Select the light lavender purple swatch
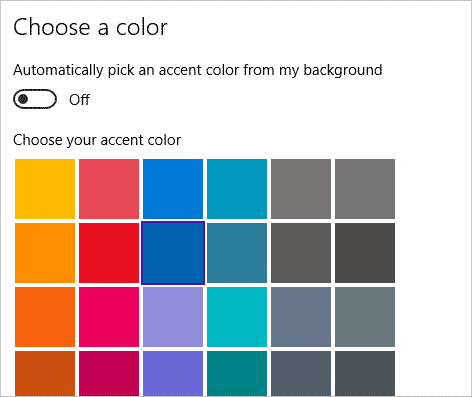 click(173, 317)
